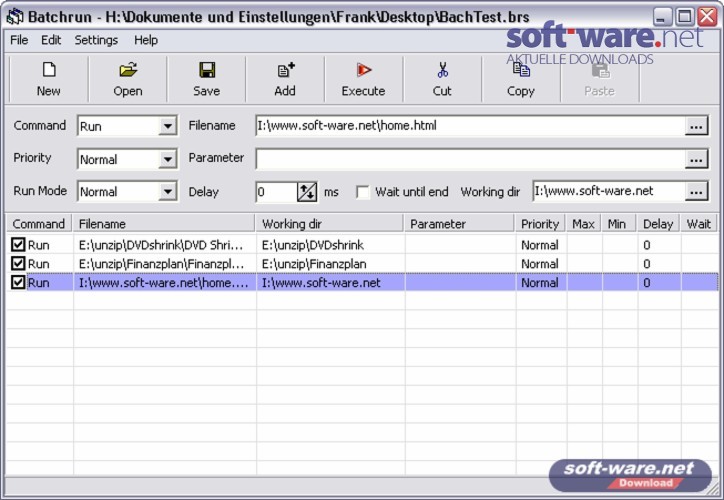724x500 pixels.
Task: Click the Priority column header
Action: [541, 224]
